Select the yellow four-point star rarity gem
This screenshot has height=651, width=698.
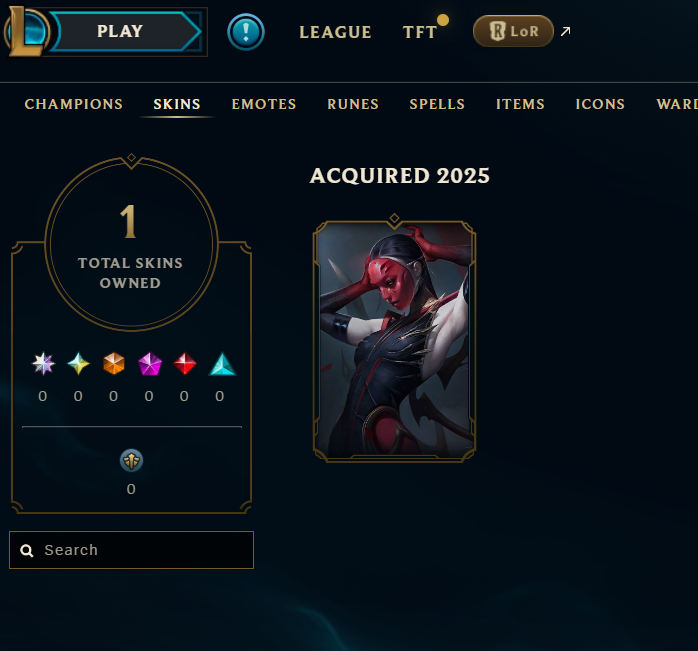pos(78,363)
